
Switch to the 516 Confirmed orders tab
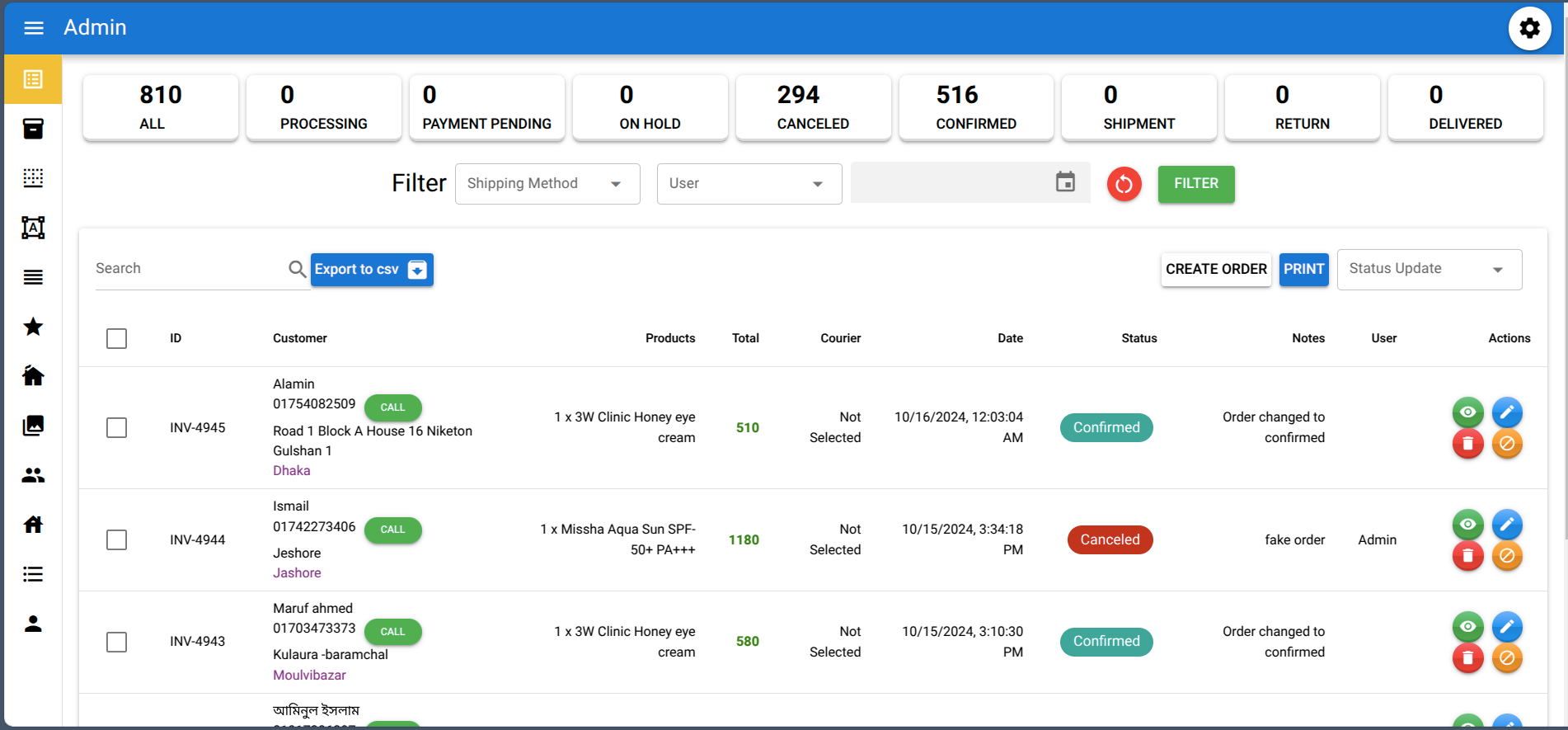[976, 108]
